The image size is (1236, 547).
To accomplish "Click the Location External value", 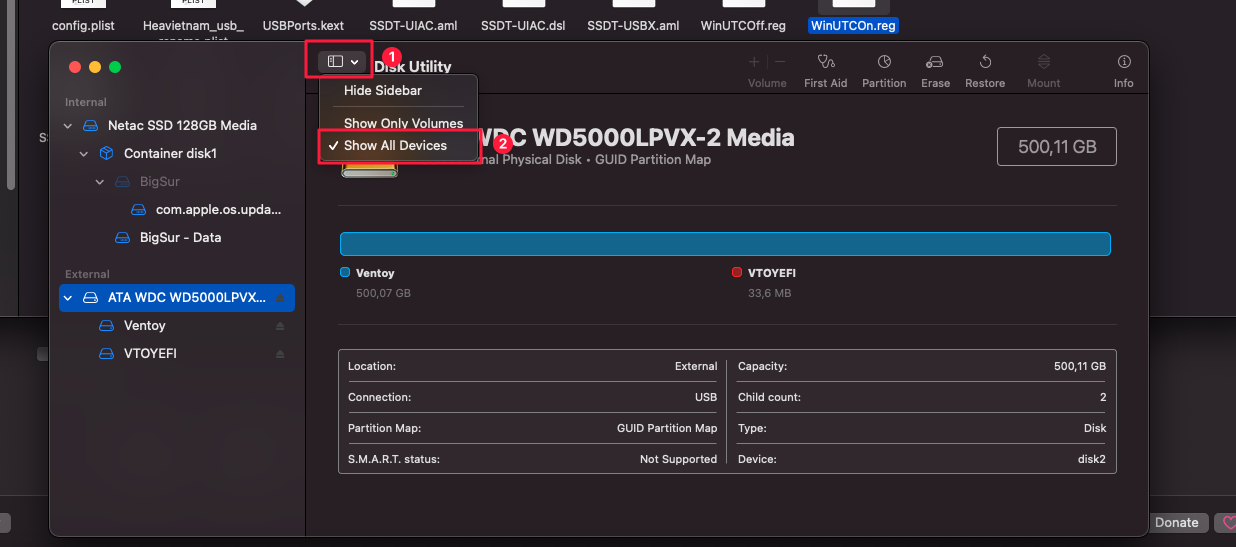I will [696, 366].
